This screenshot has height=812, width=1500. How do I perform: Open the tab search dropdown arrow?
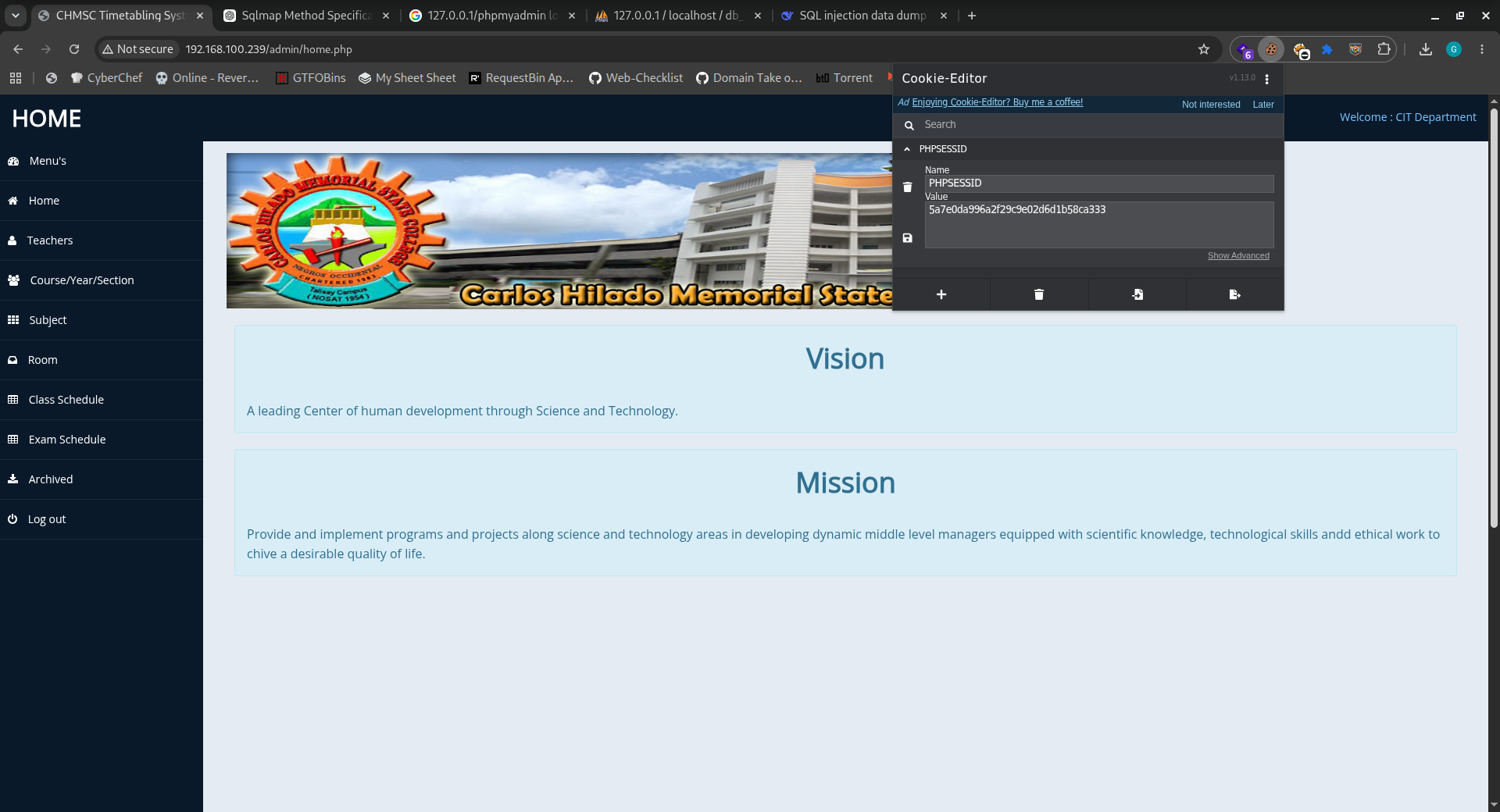click(x=16, y=16)
